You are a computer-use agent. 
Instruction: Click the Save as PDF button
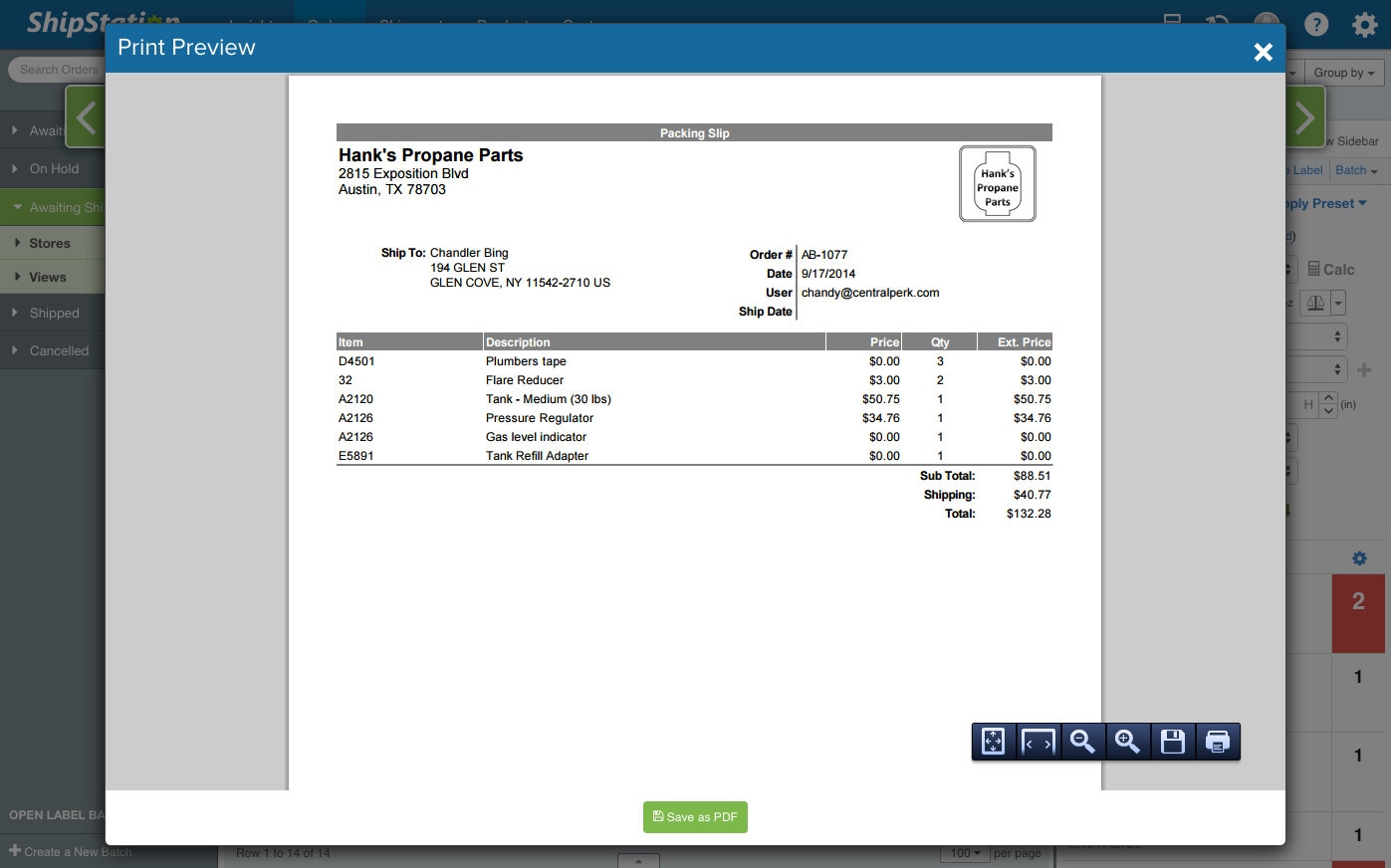695,817
